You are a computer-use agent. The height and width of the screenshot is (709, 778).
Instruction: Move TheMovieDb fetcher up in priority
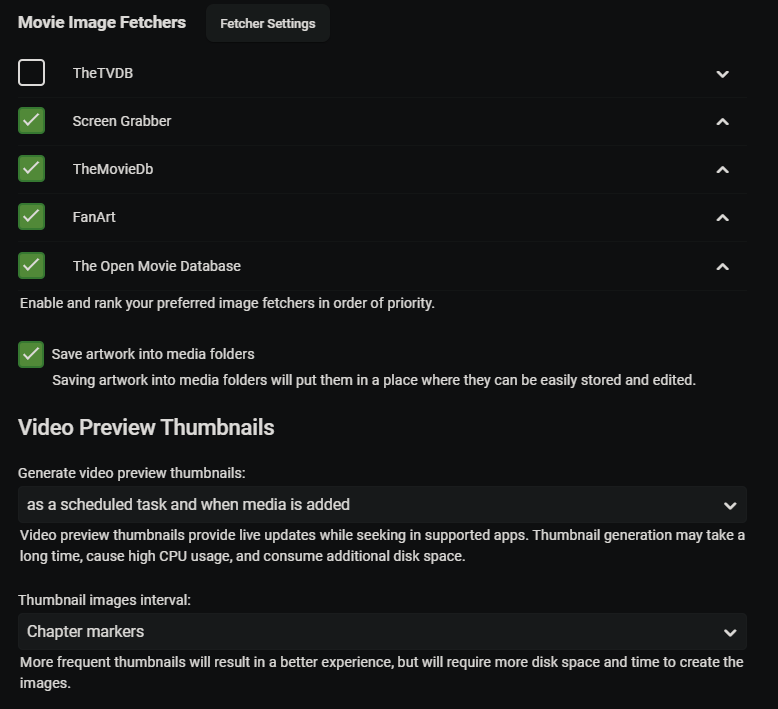(x=722, y=170)
